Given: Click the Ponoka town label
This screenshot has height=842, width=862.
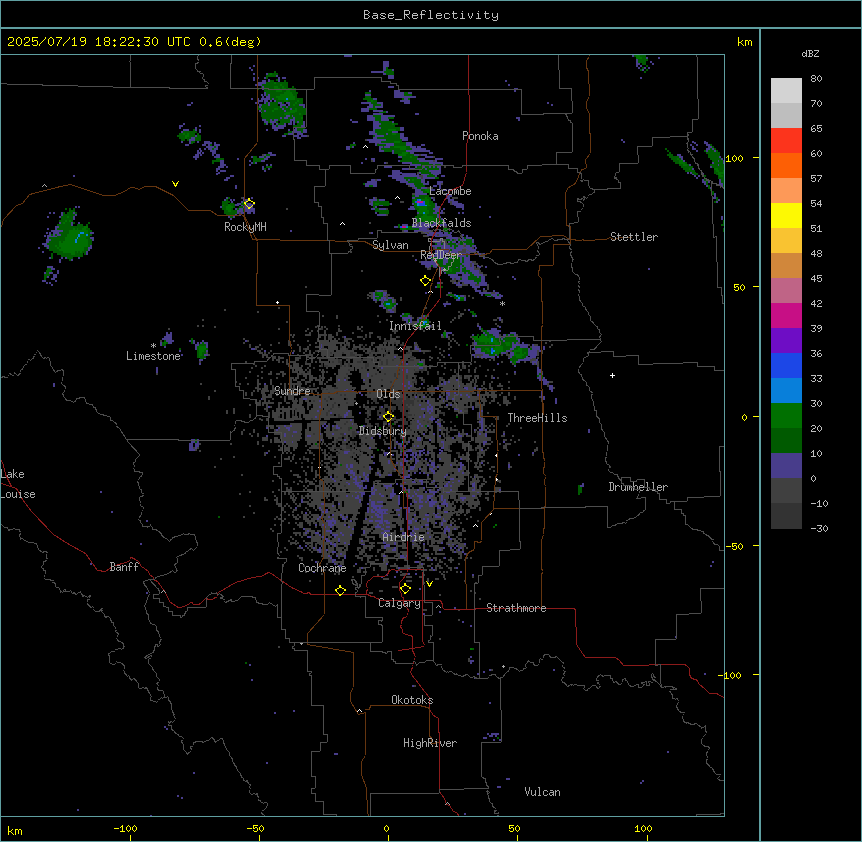Looking at the screenshot, I should click(x=480, y=136).
